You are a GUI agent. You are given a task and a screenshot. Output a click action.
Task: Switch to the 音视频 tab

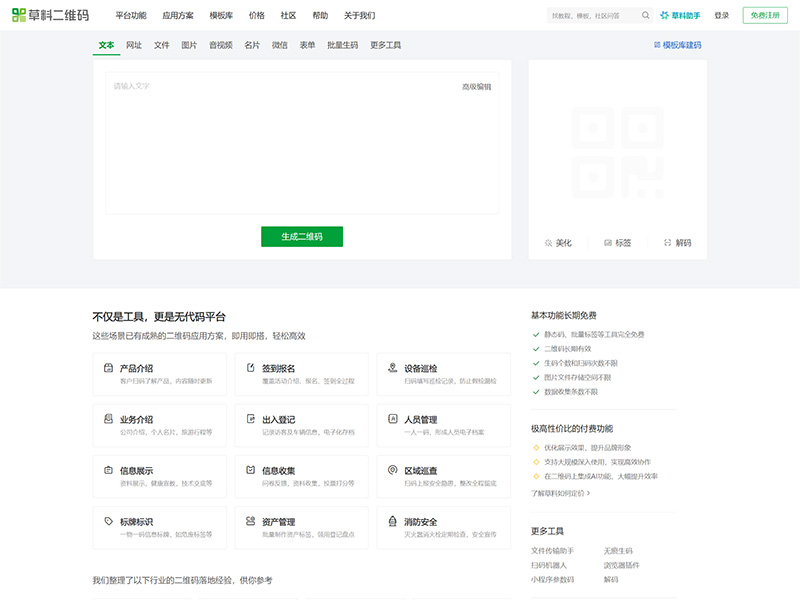[x=221, y=45]
